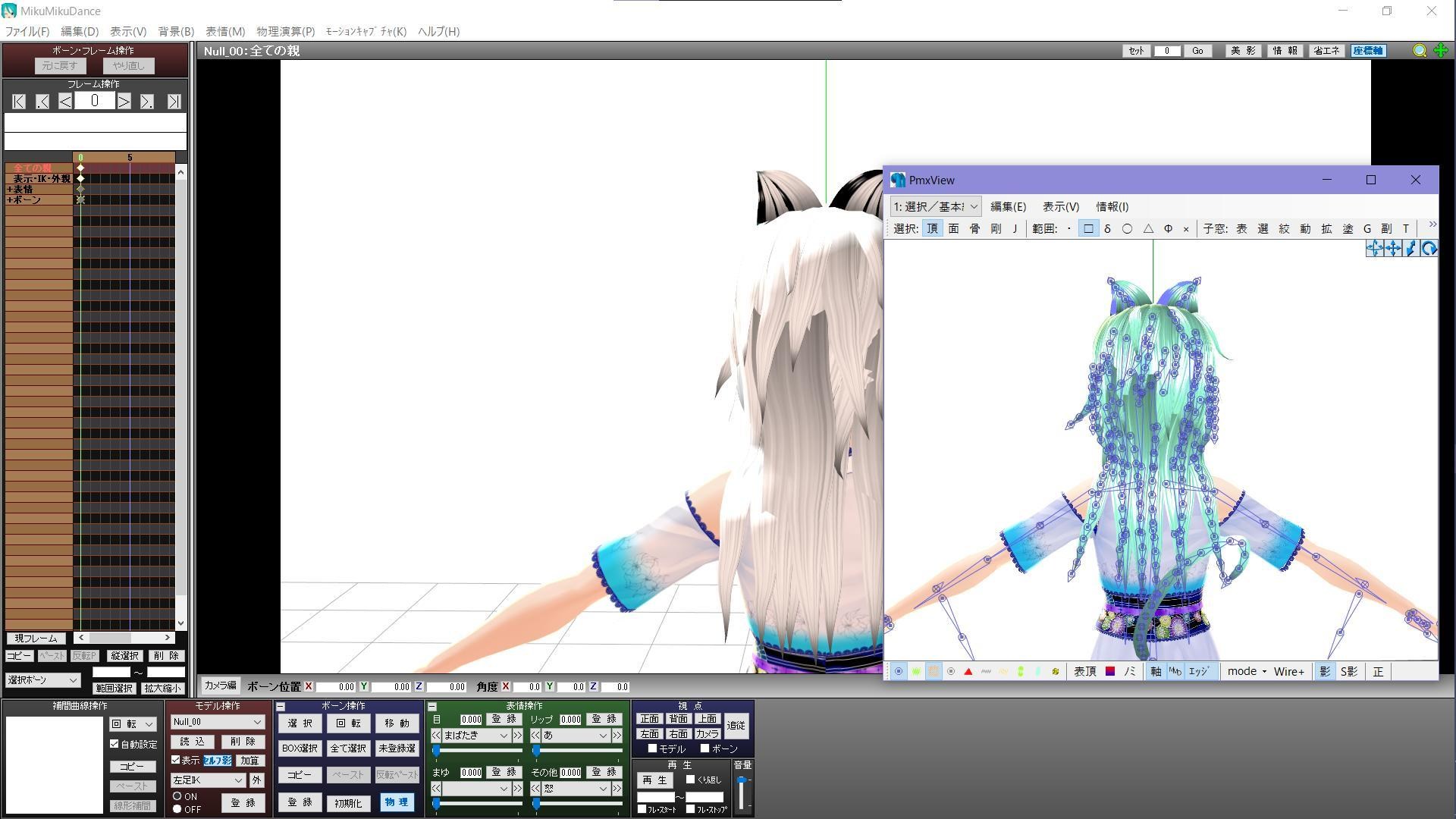The height and width of the screenshot is (819, 1456).
Task: Choose circle range selection in PmxView
Action: (x=1127, y=228)
